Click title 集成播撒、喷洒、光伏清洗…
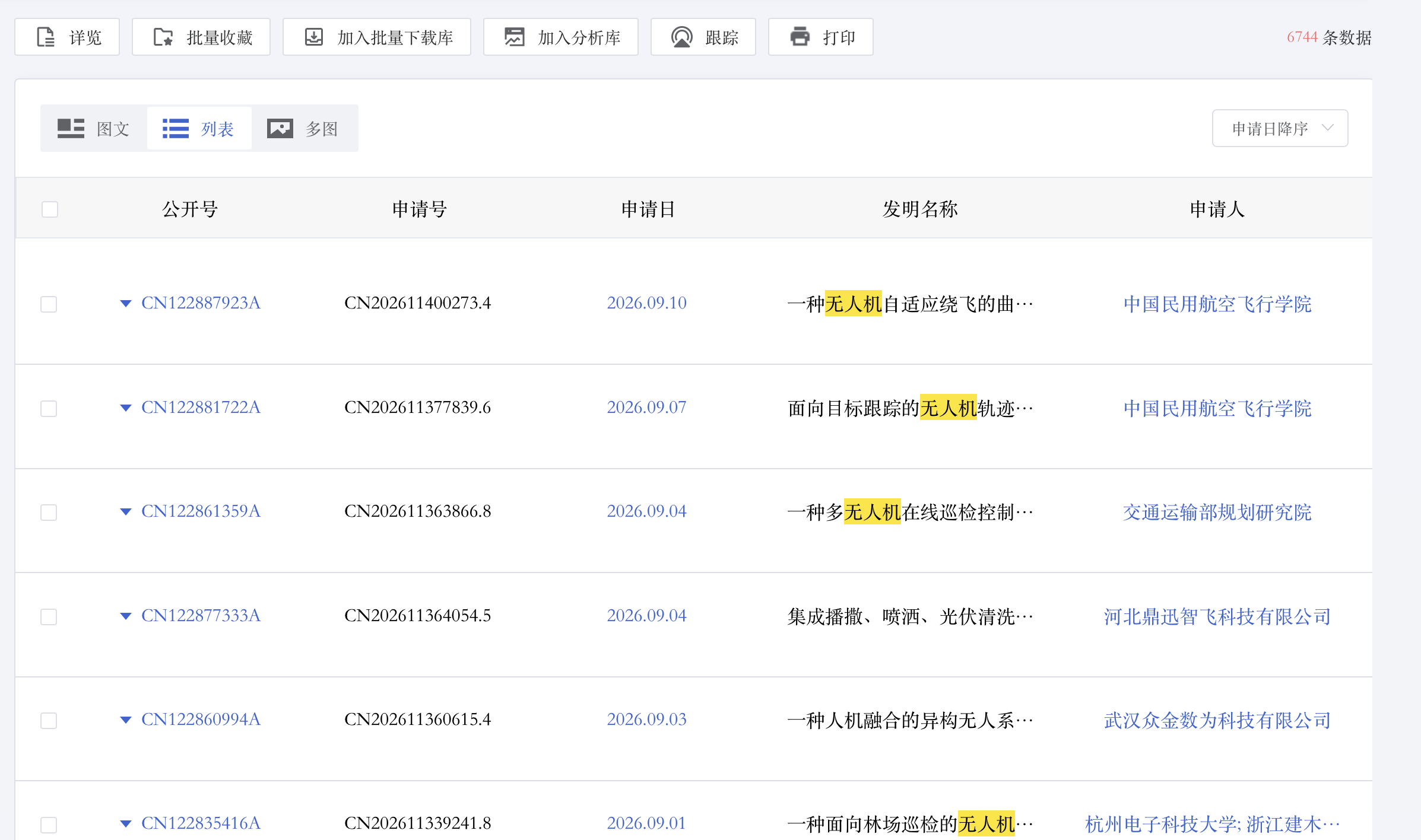The image size is (1421, 840). click(910, 616)
